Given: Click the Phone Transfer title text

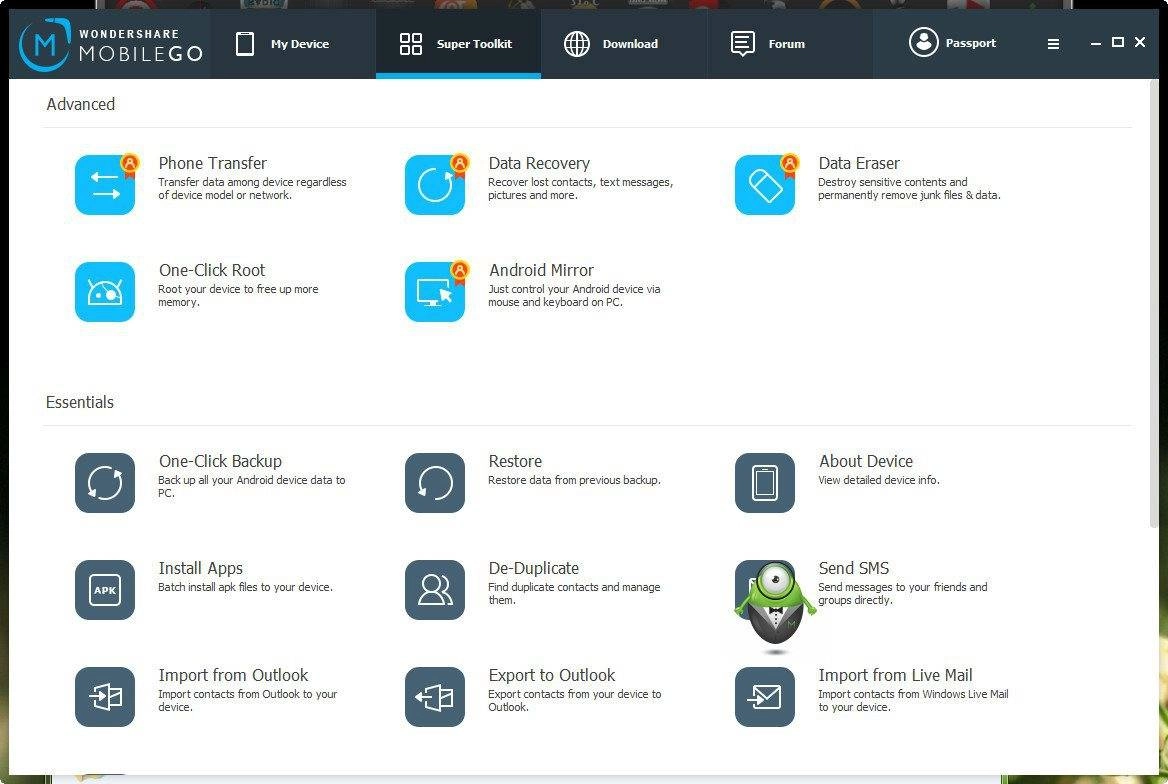Looking at the screenshot, I should 212,163.
